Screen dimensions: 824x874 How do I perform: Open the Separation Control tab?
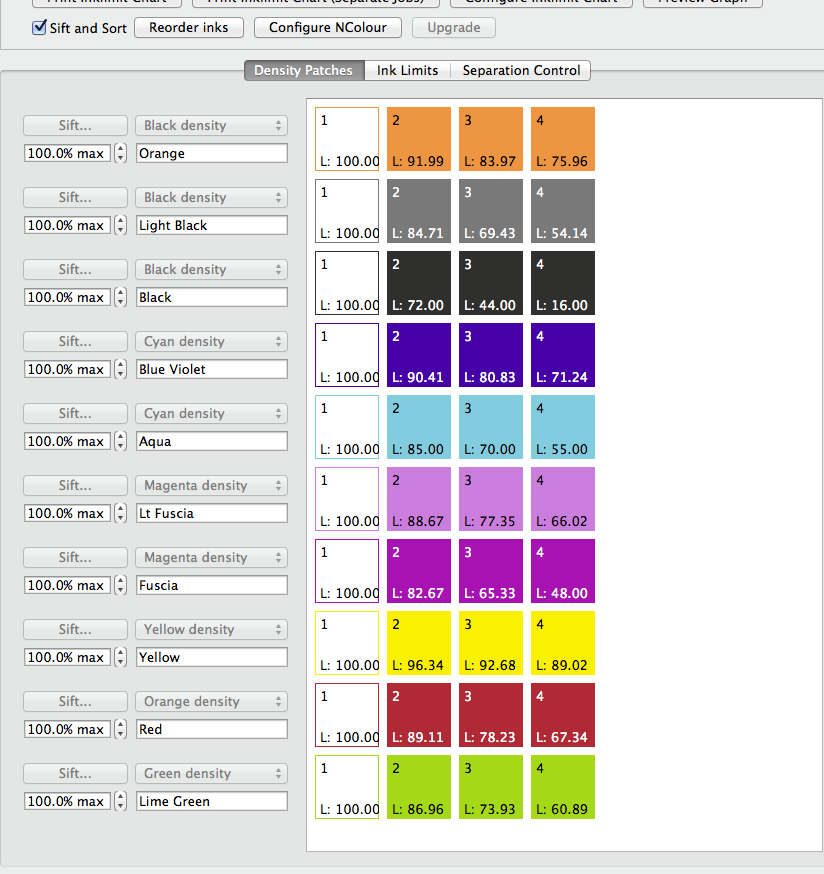click(x=521, y=70)
